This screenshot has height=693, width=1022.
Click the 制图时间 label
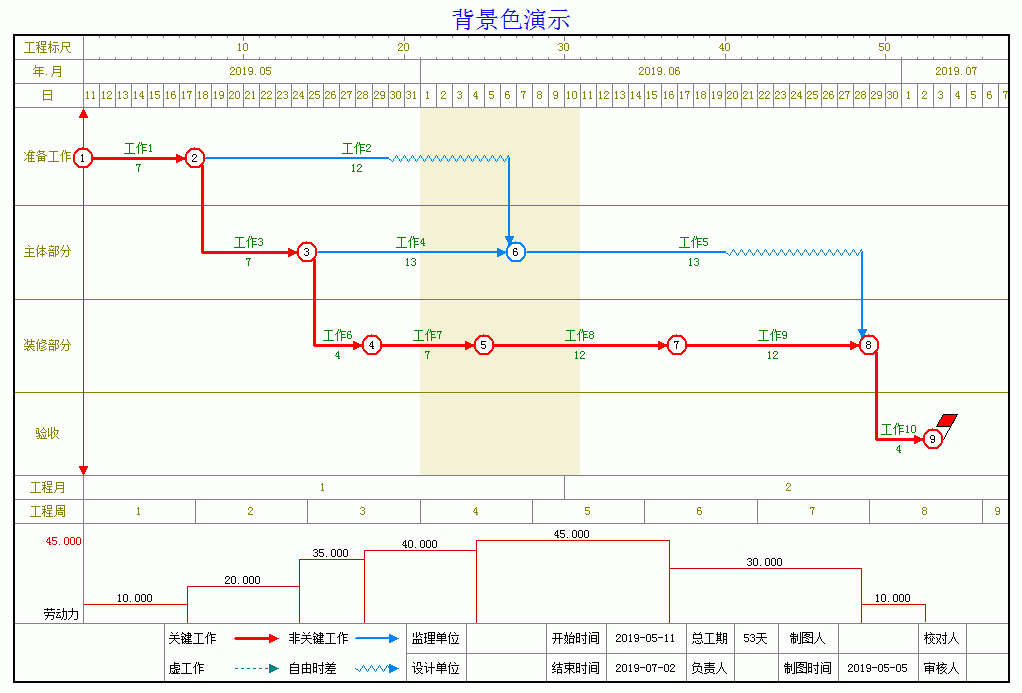(808, 668)
